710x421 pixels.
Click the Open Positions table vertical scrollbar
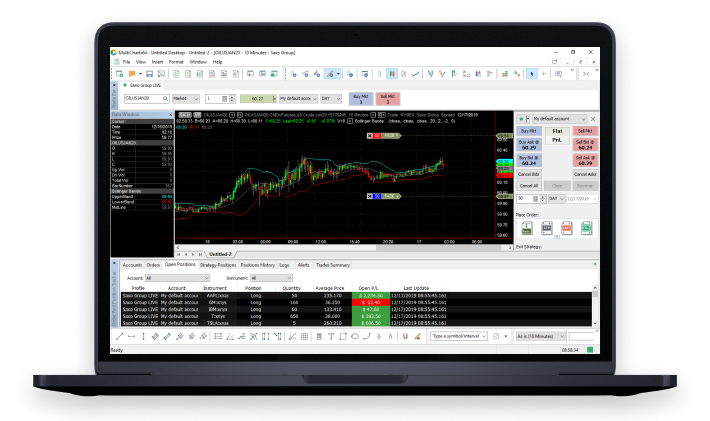tap(595, 306)
